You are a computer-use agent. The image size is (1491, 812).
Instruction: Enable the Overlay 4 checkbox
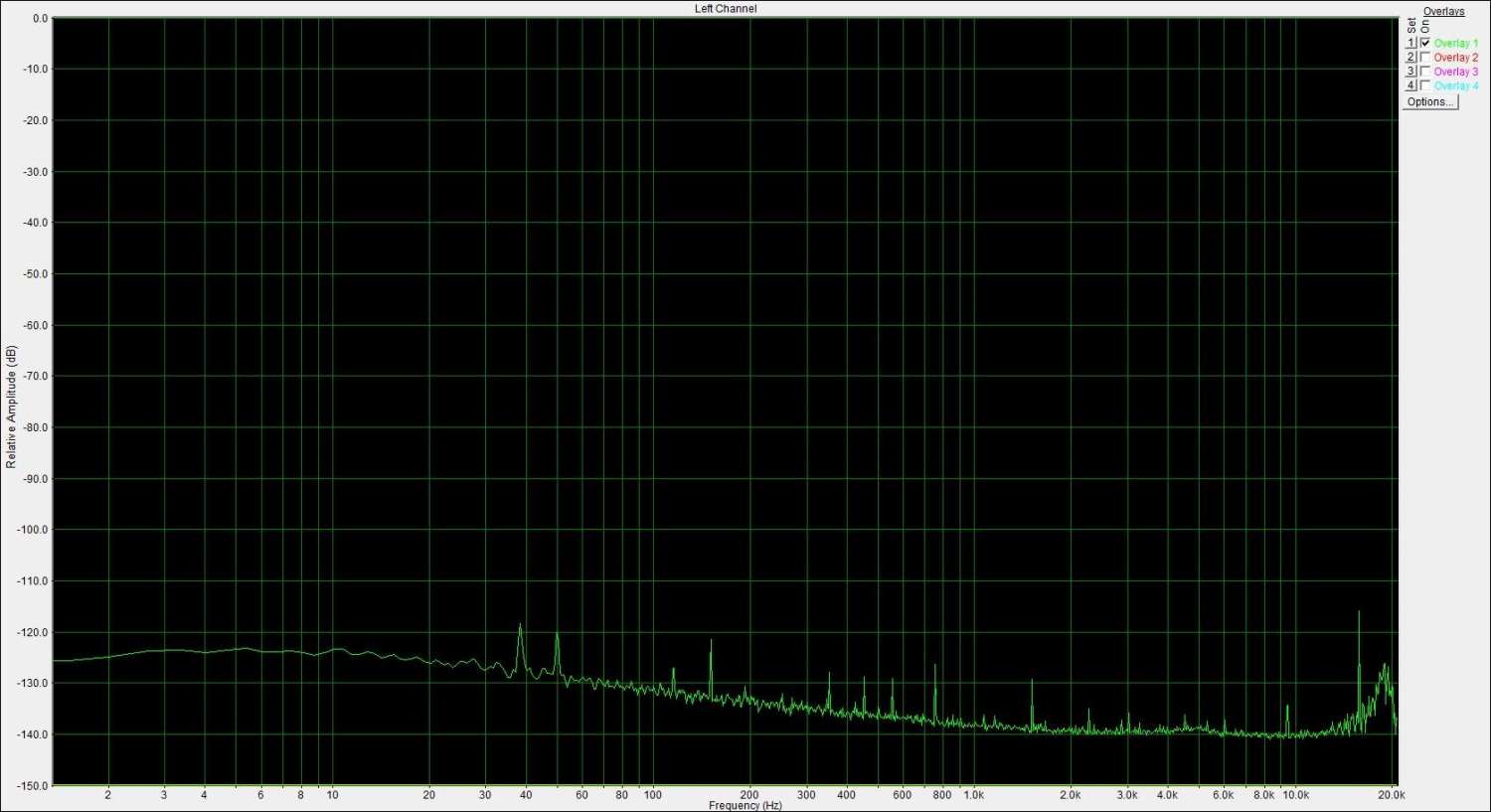click(1425, 85)
